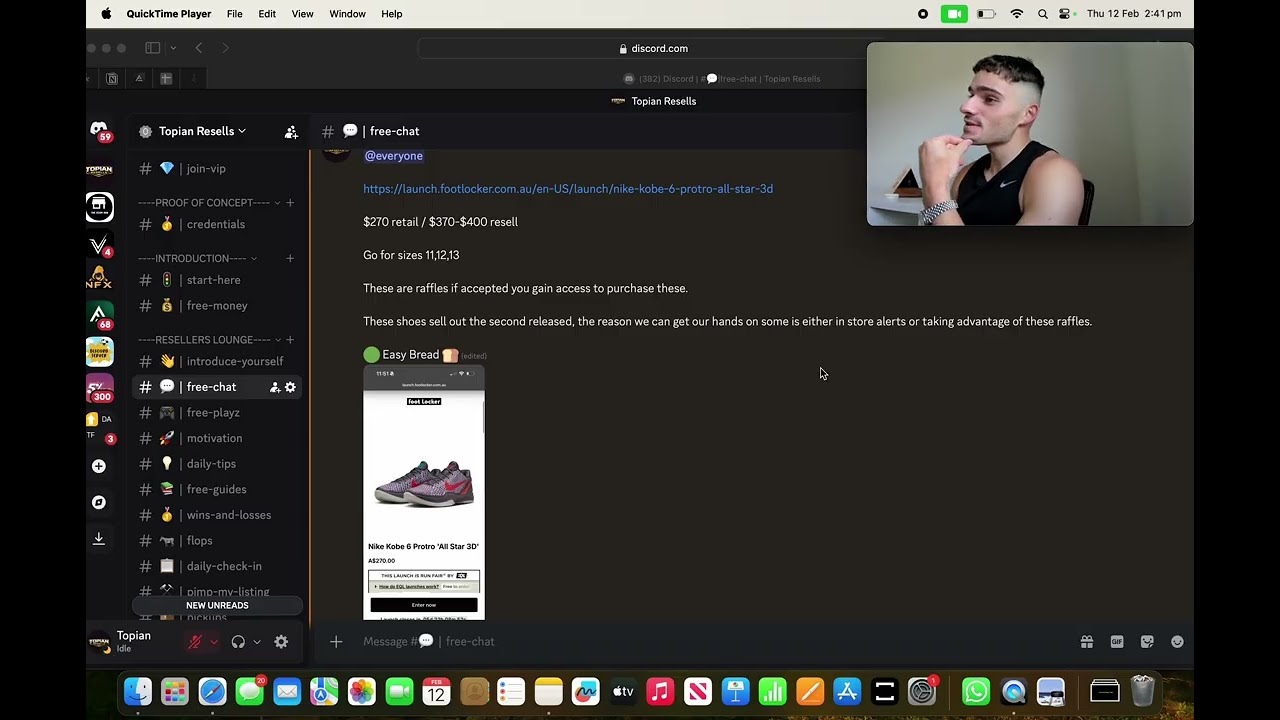Open User Settings gear icon

click(281, 642)
